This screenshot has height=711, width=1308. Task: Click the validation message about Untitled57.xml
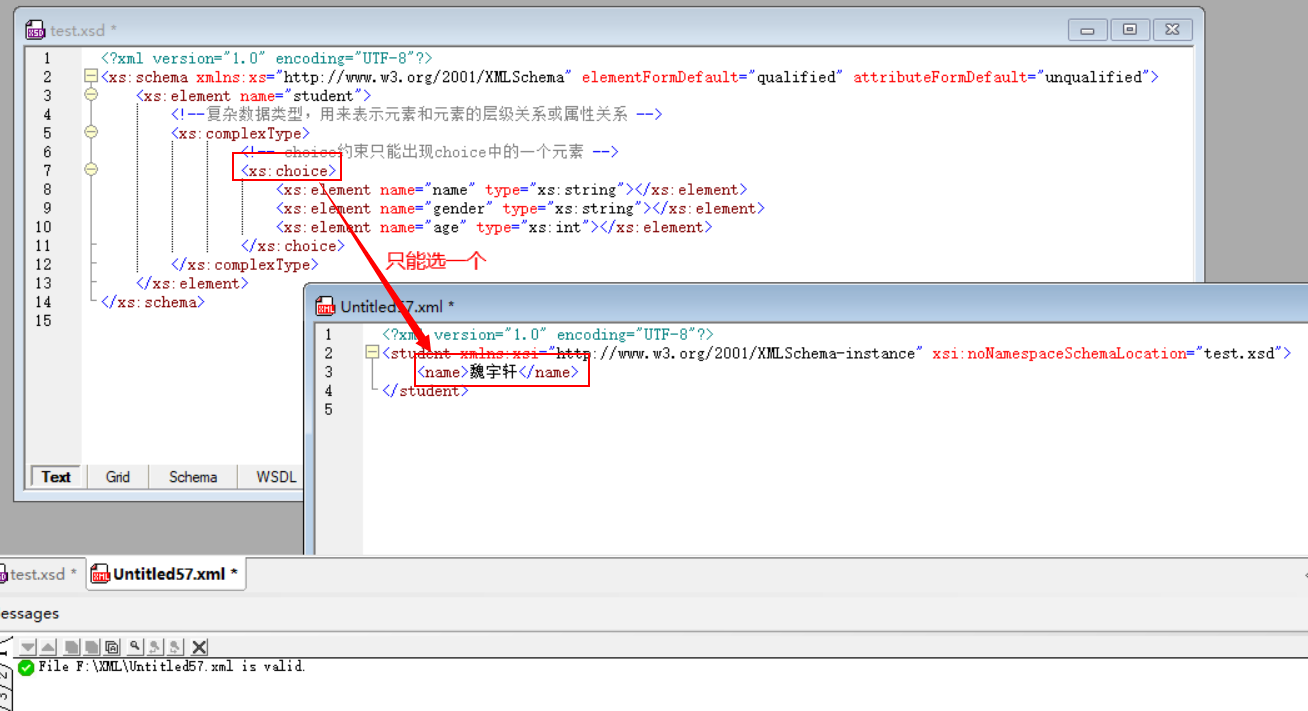pyautogui.click(x=170, y=666)
